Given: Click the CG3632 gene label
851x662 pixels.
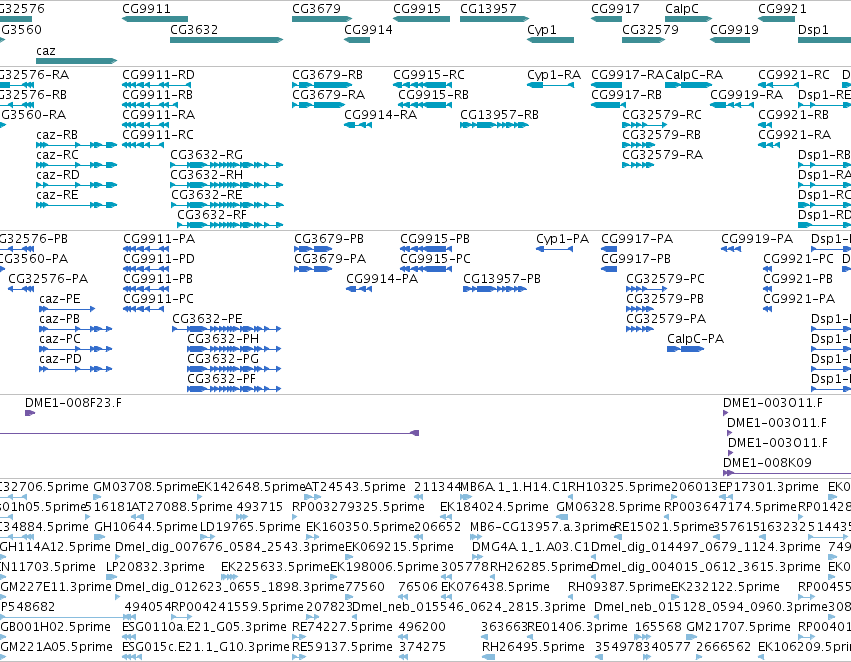Looking at the screenshot, I should 194,30.
